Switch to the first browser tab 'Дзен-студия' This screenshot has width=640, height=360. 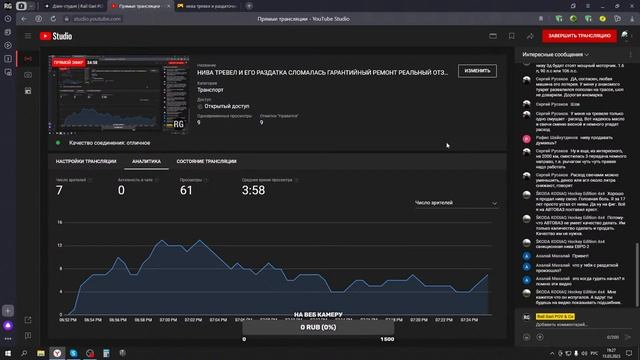tap(74, 6)
